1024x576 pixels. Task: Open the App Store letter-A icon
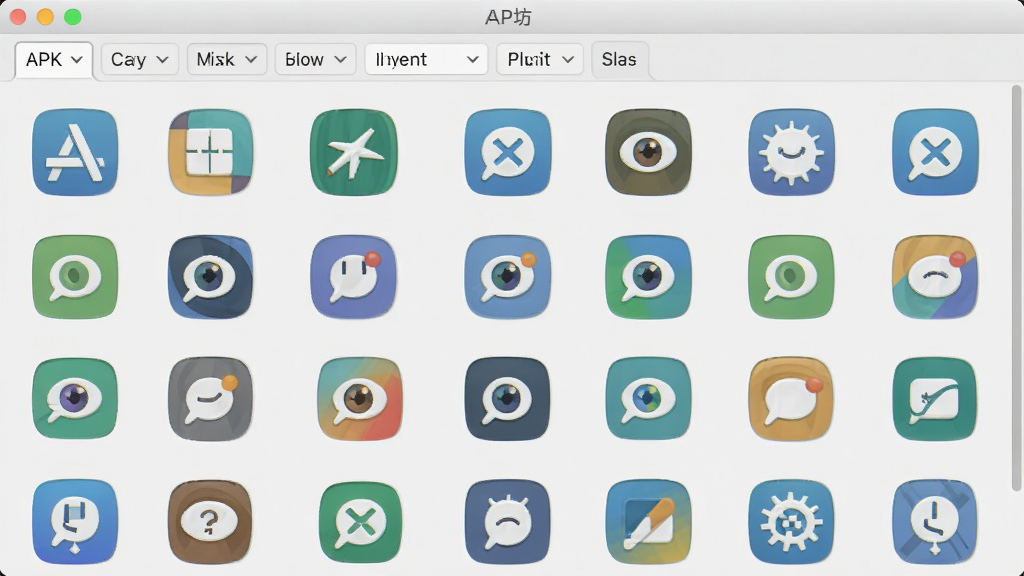[x=75, y=152]
